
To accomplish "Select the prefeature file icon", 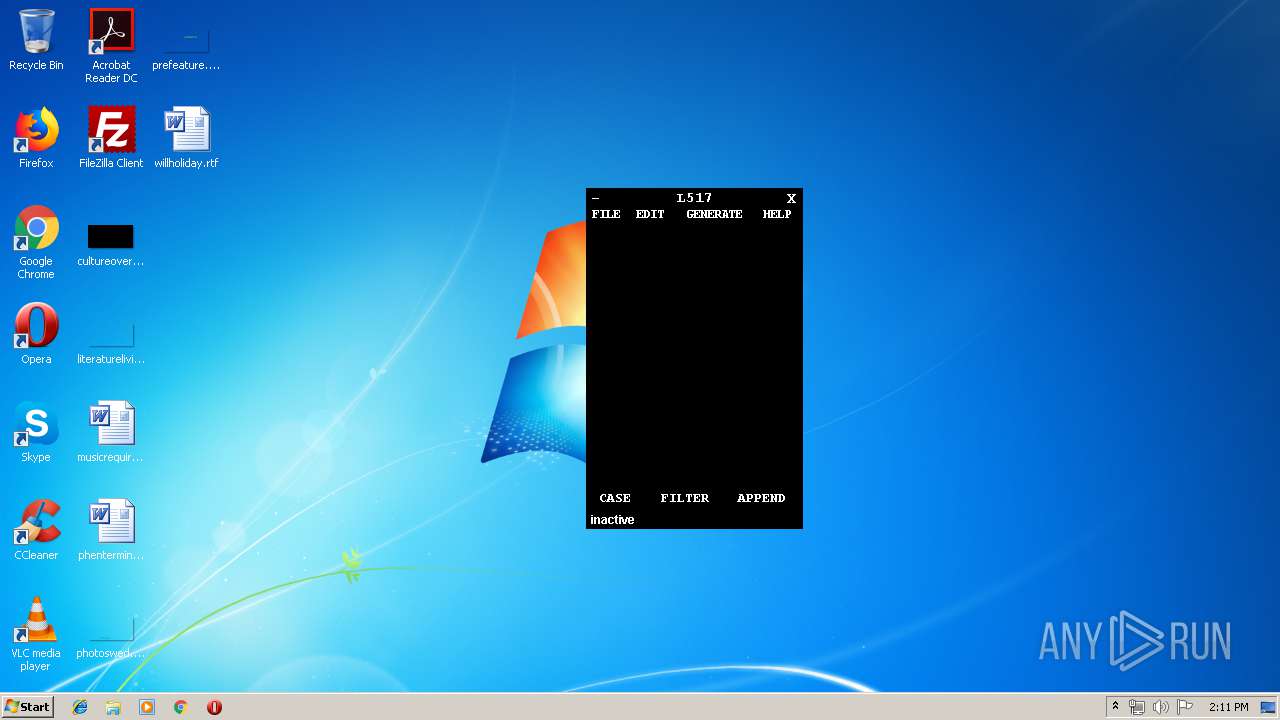I will click(x=186, y=40).
